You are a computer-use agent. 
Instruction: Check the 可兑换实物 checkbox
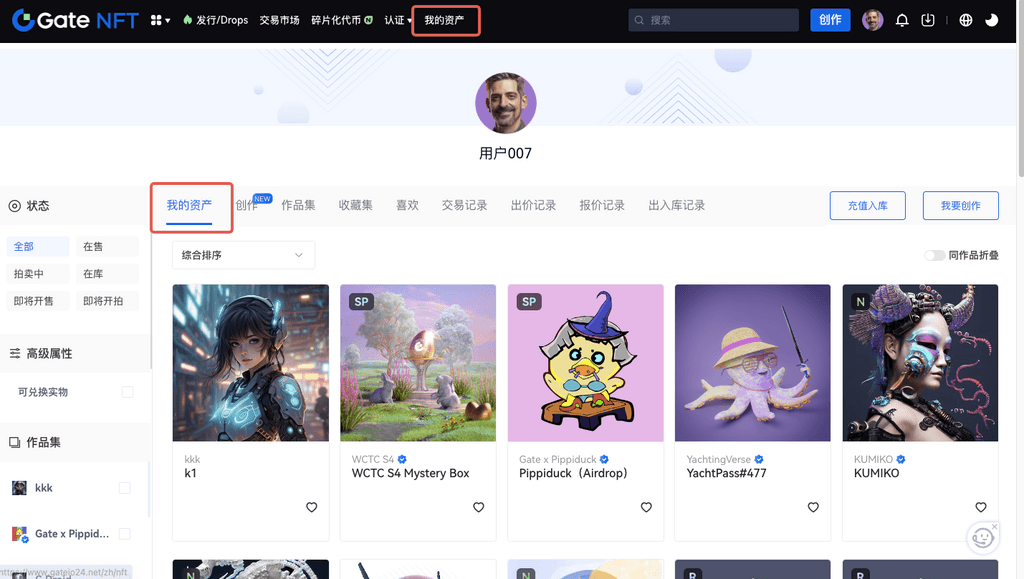[x=127, y=392]
